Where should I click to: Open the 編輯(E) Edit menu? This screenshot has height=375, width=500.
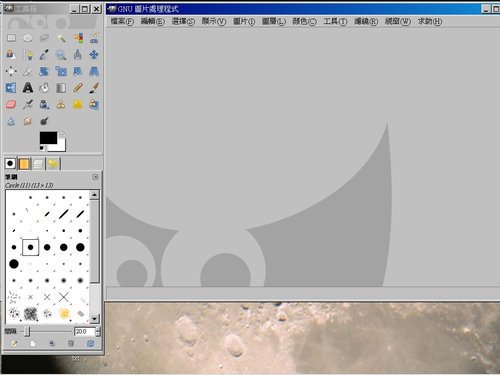point(153,22)
